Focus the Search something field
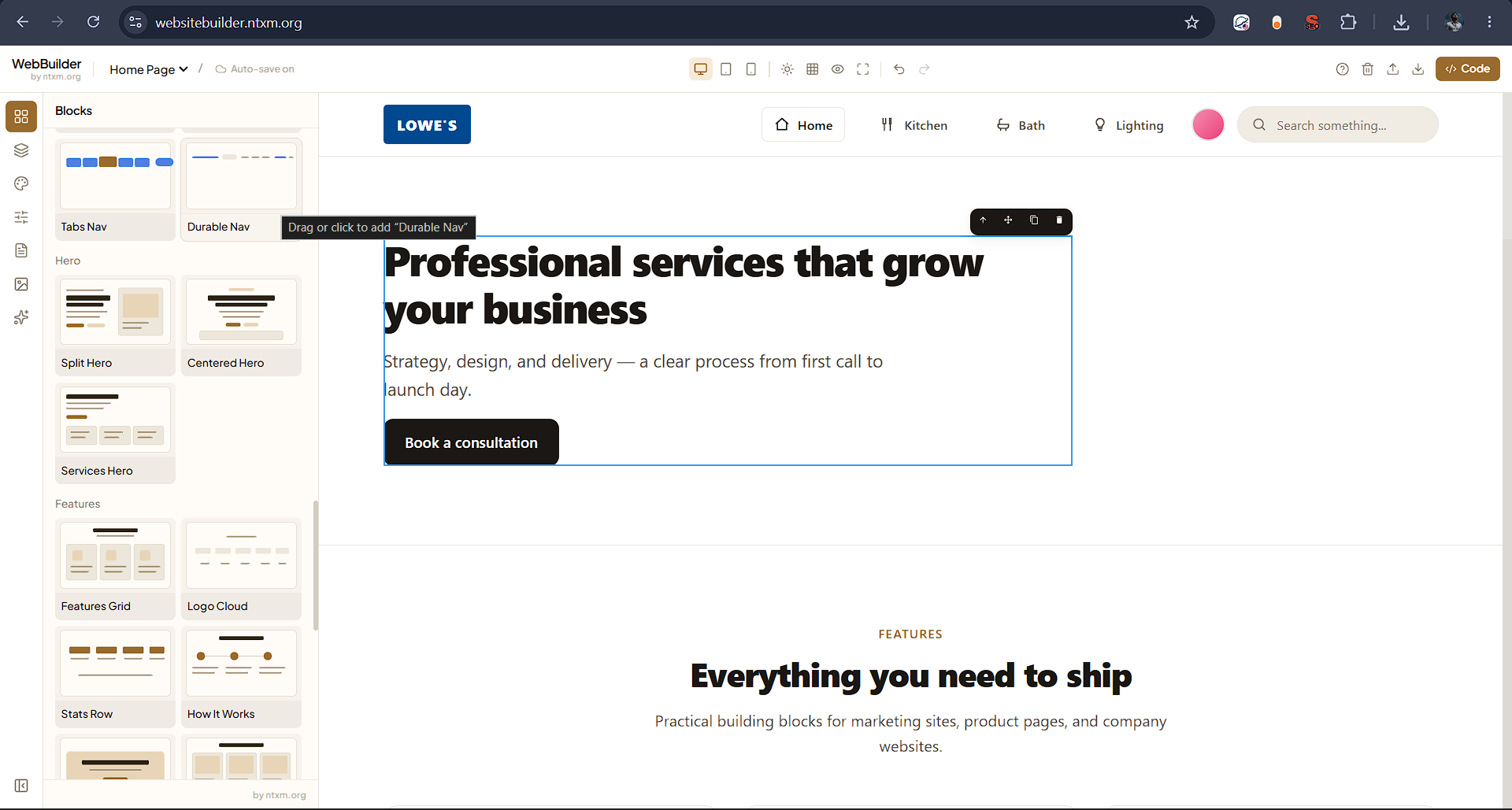The image size is (1512, 810). click(x=1338, y=125)
